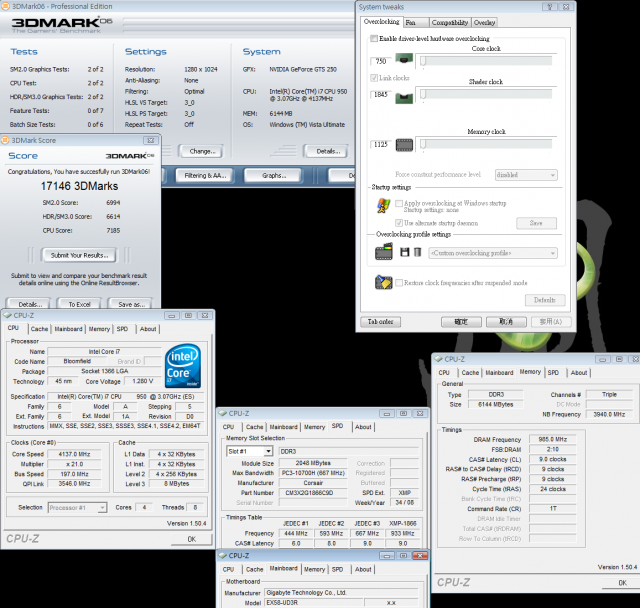
Task: Click CPU-Z icon in the Mainboard window title
Action: (223, 555)
